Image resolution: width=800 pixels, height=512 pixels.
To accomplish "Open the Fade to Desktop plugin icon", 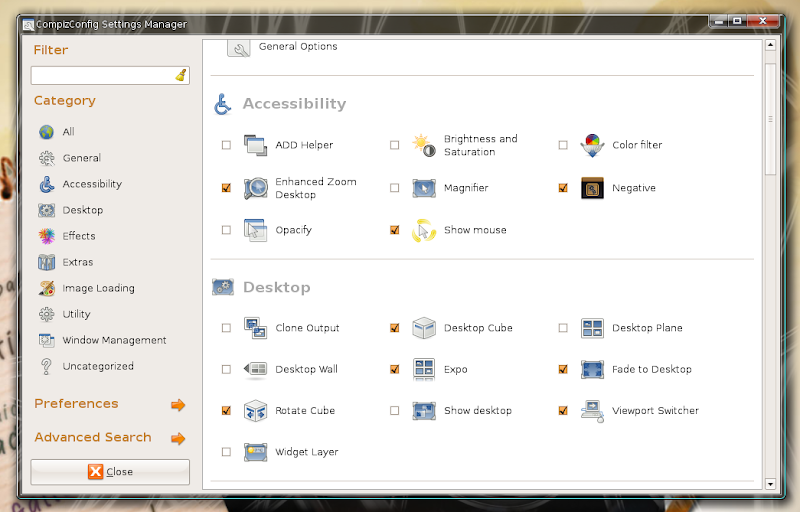I will (x=592, y=369).
